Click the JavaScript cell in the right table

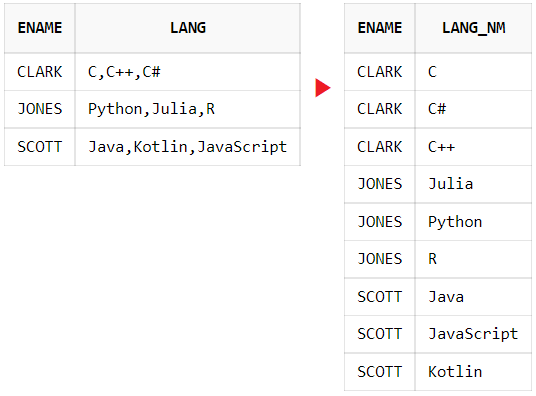[x=473, y=334]
